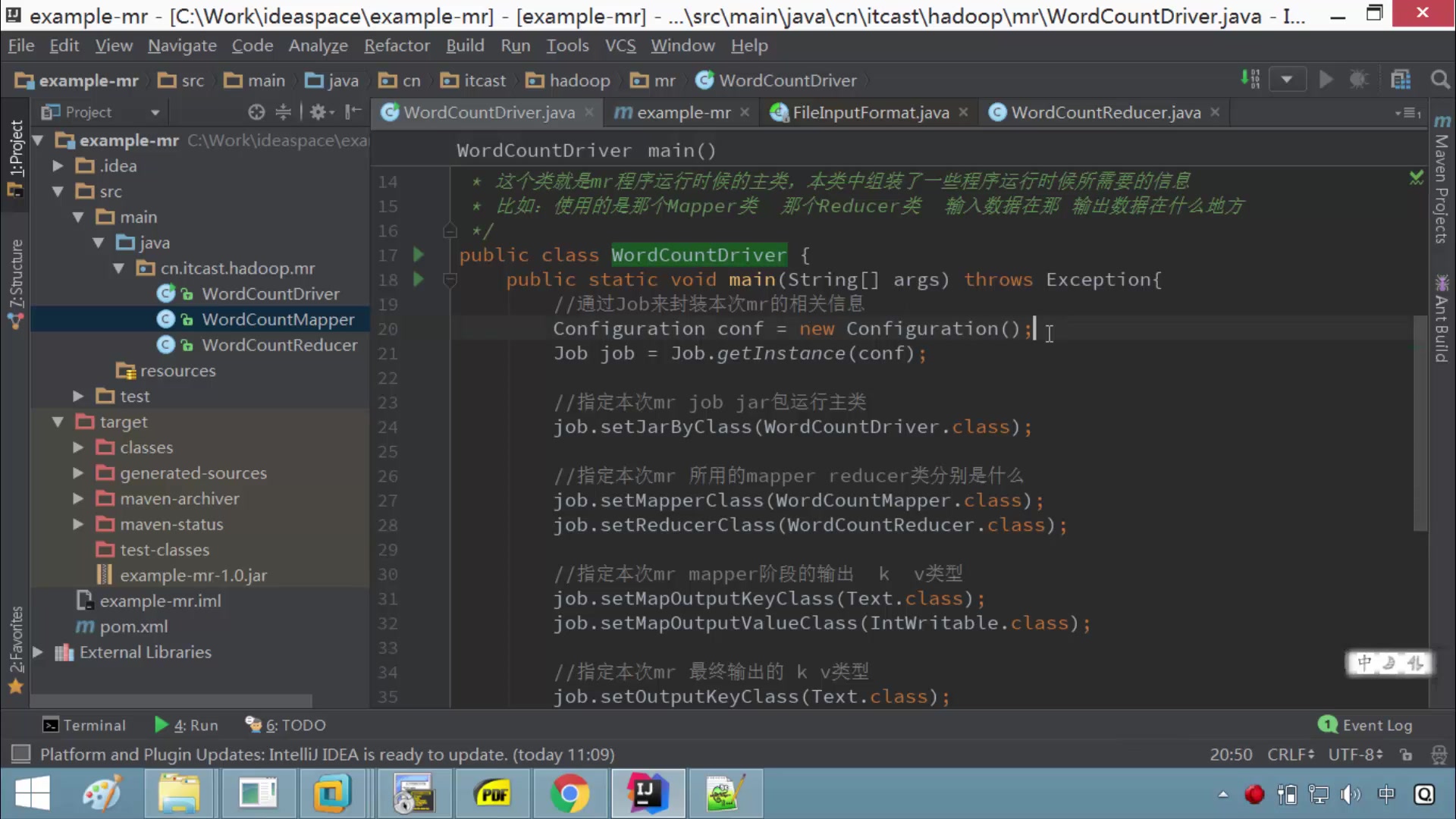Collapse the target folder
This screenshot has width=1456, height=819.
[x=58, y=422]
